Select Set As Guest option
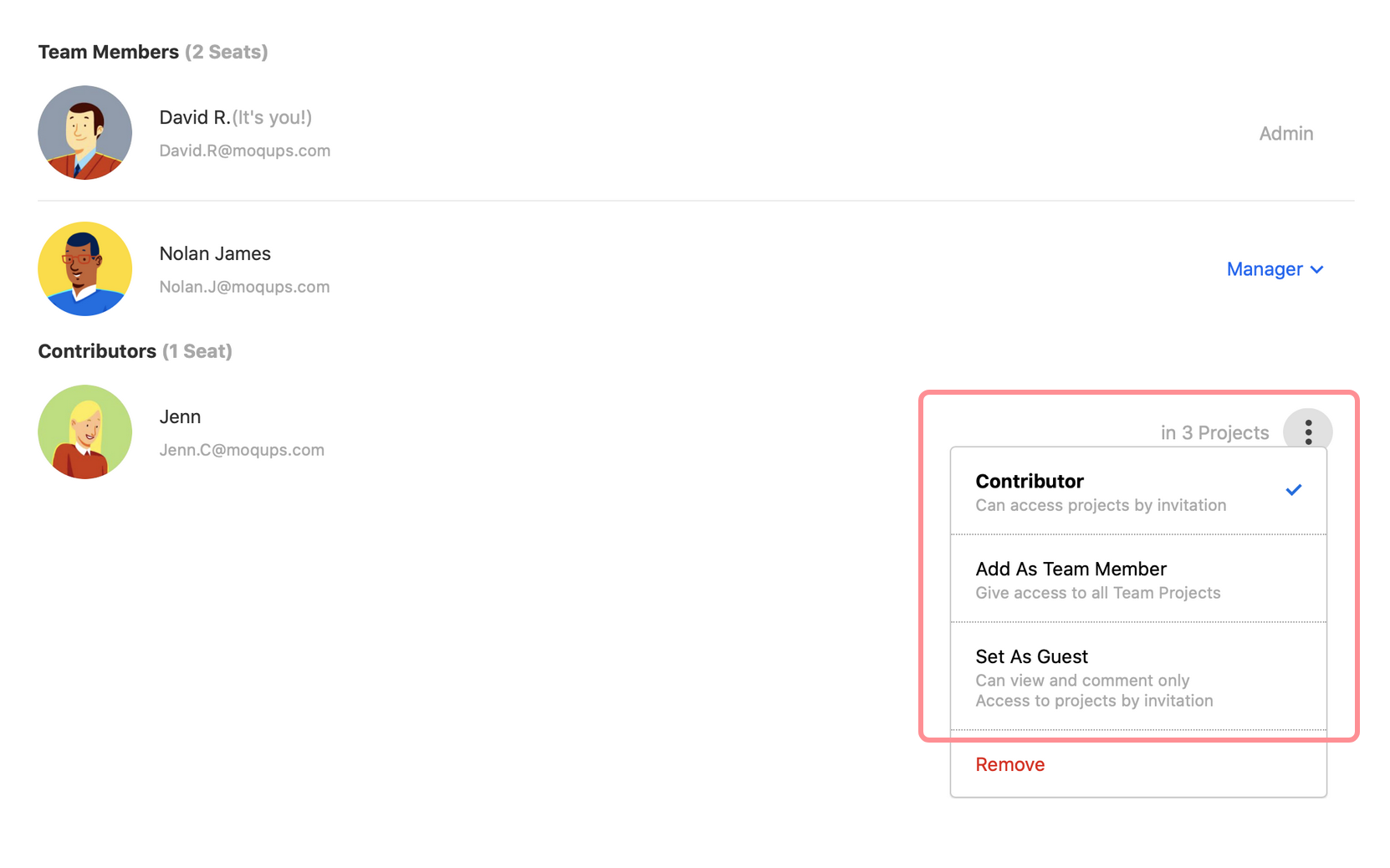Viewport: 1390px width, 868px height. (1093, 677)
